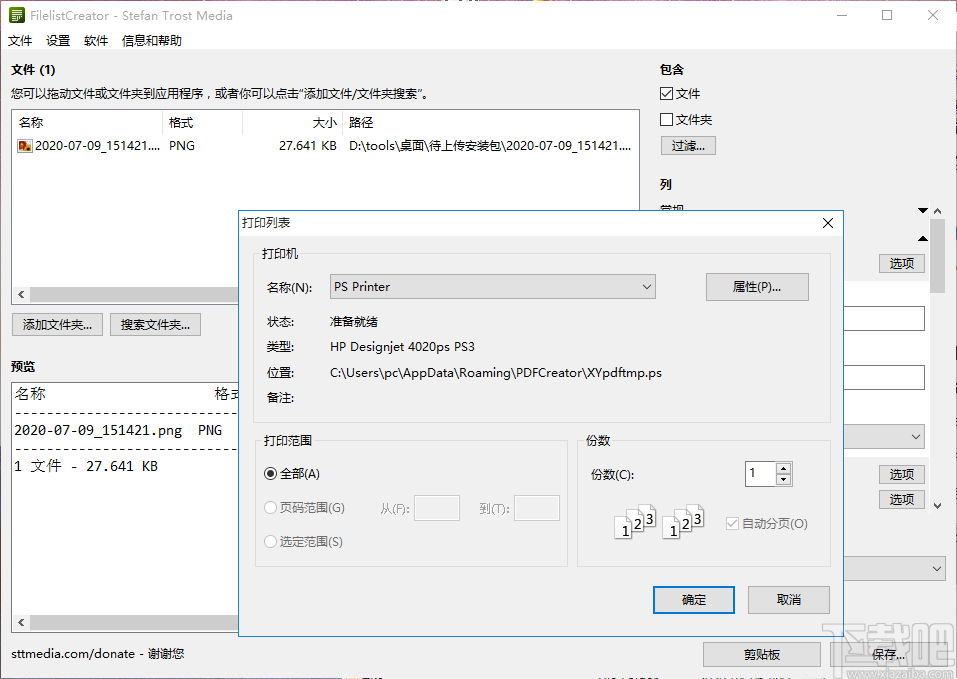Click the black up-triangle in the right panel
This screenshot has width=957, height=679.
[x=922, y=239]
